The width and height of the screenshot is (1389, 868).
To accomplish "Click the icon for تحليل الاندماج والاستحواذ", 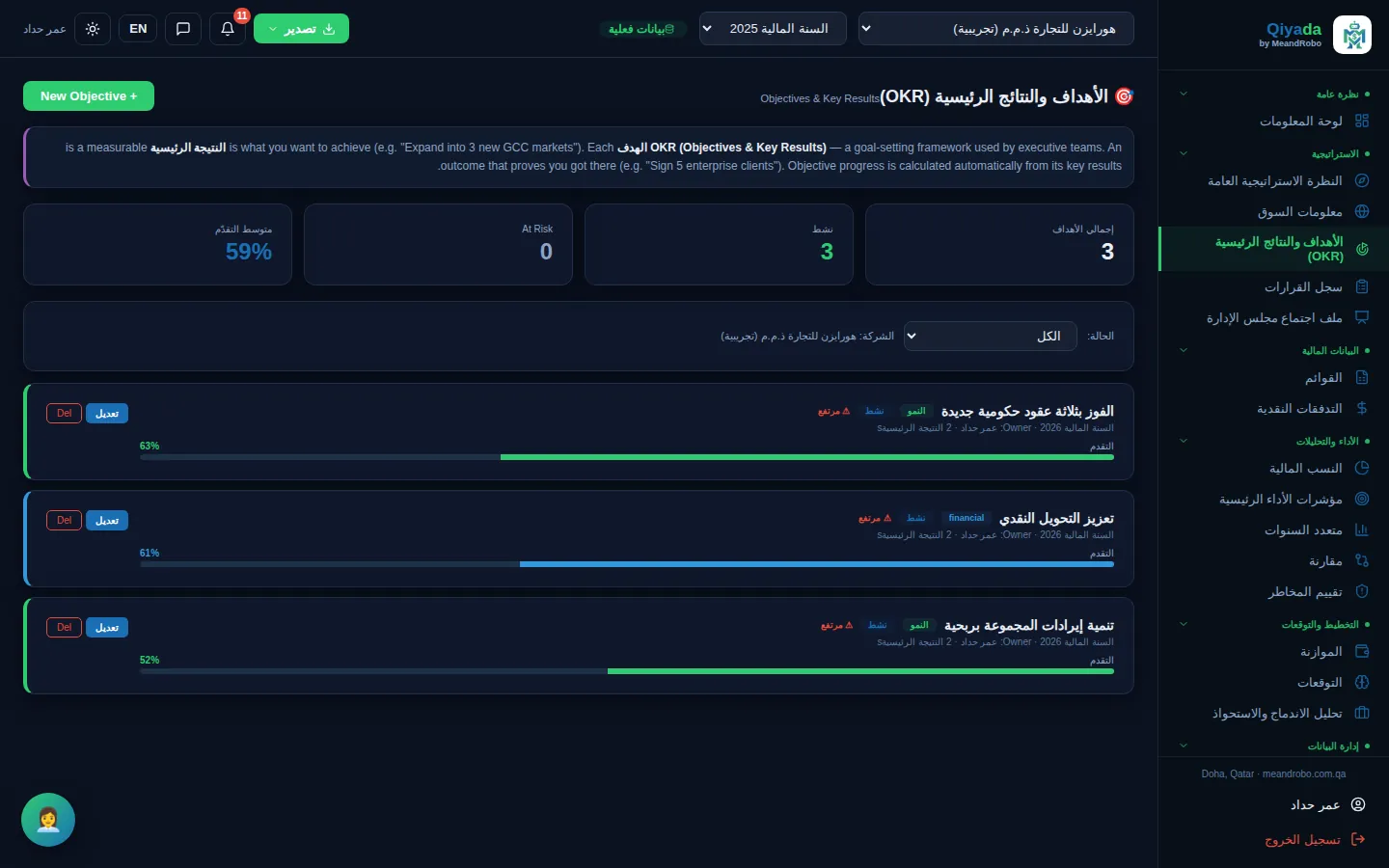I will (x=1362, y=713).
